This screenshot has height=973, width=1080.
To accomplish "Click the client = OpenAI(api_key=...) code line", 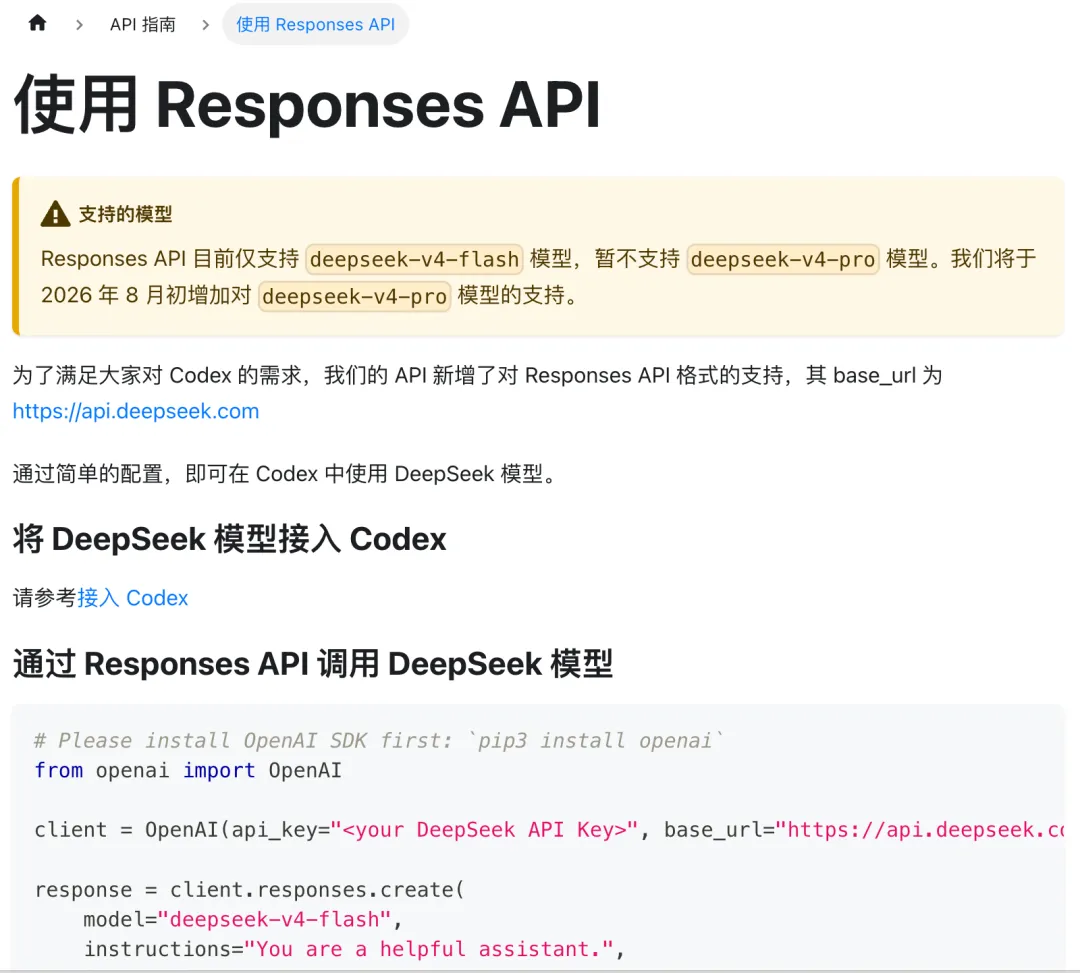I will (x=549, y=830).
